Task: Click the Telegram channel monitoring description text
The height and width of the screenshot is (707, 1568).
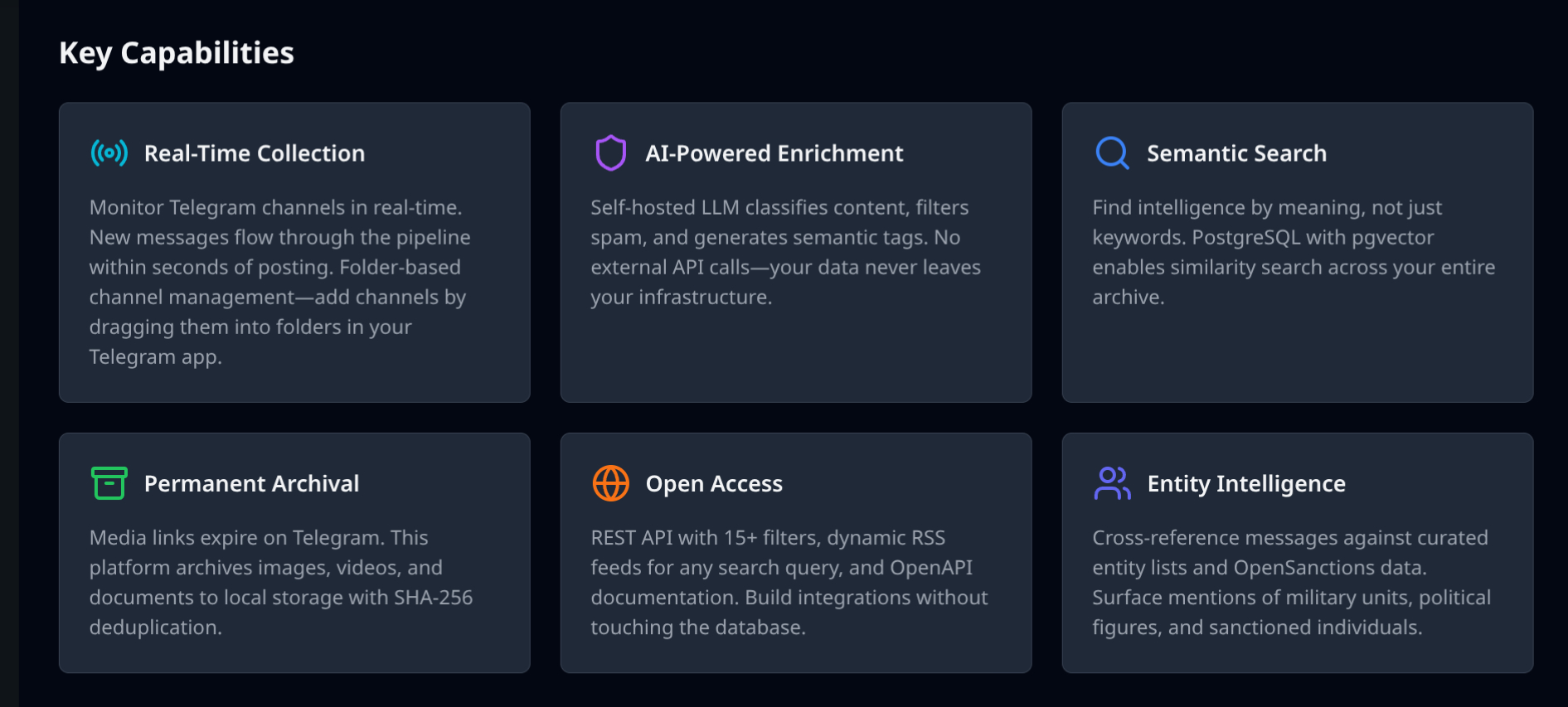Action: pos(279,282)
